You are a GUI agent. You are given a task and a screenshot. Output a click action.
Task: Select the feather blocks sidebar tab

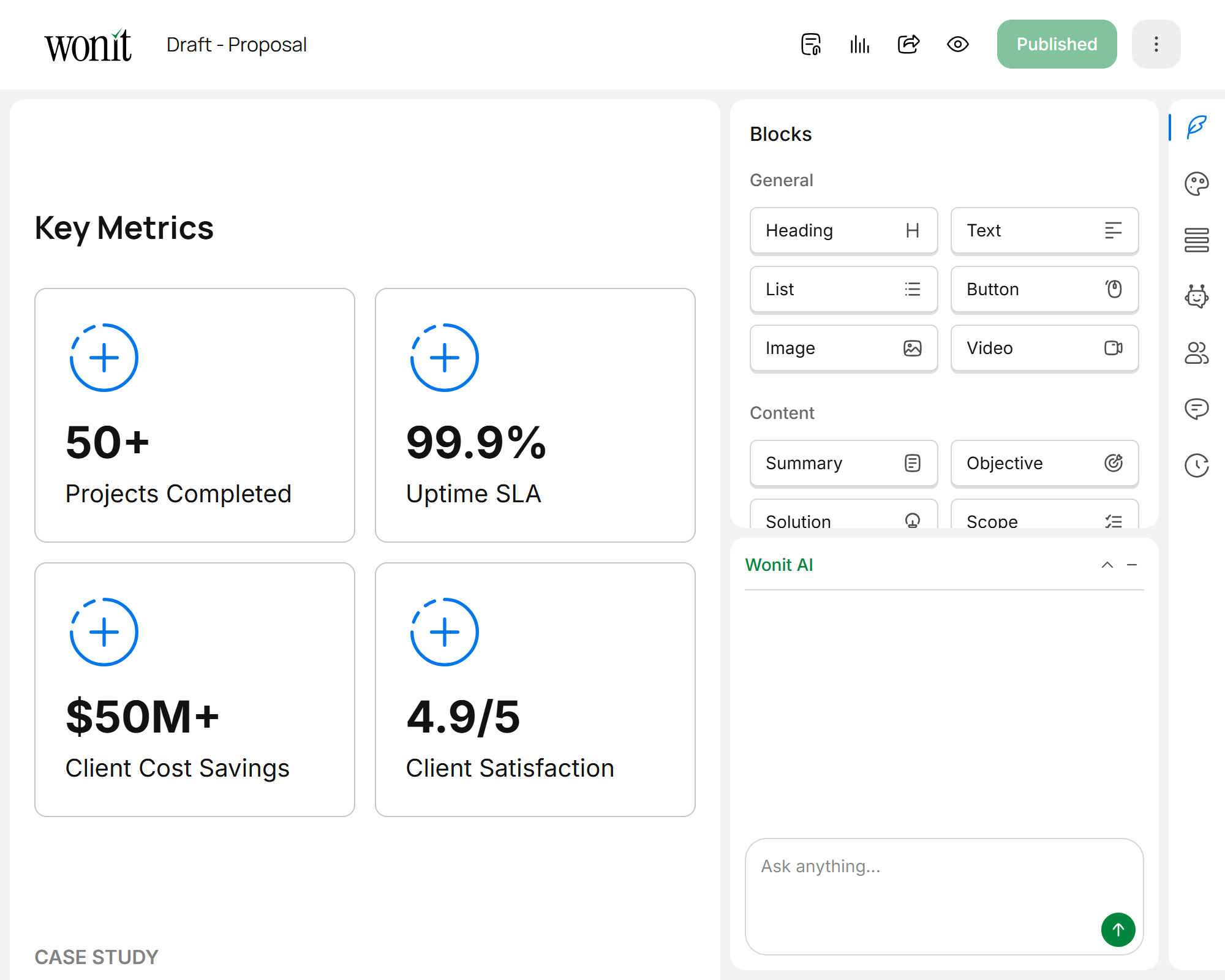[x=1196, y=127]
